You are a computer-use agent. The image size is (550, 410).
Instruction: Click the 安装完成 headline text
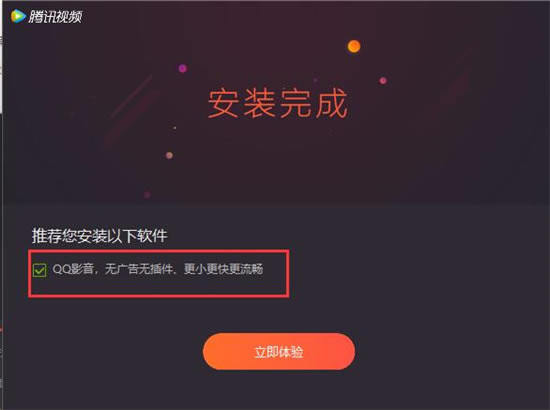(277, 103)
